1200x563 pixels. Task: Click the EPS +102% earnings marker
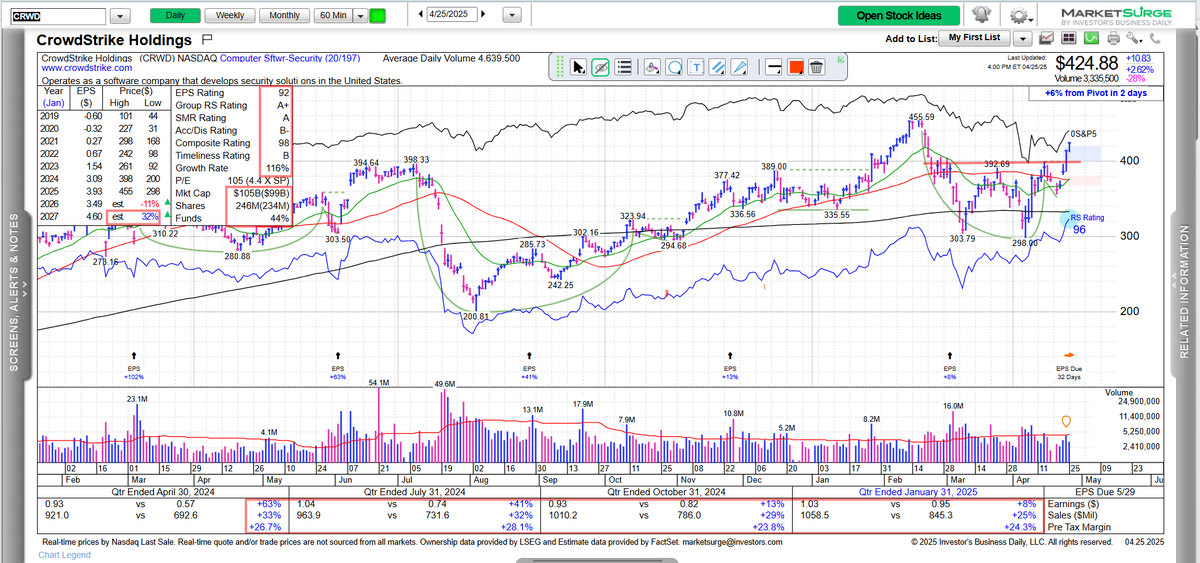click(x=134, y=366)
